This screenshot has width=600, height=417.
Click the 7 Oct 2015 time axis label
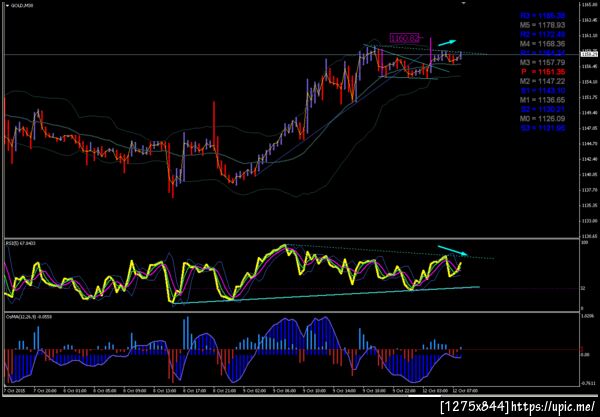click(x=13, y=391)
